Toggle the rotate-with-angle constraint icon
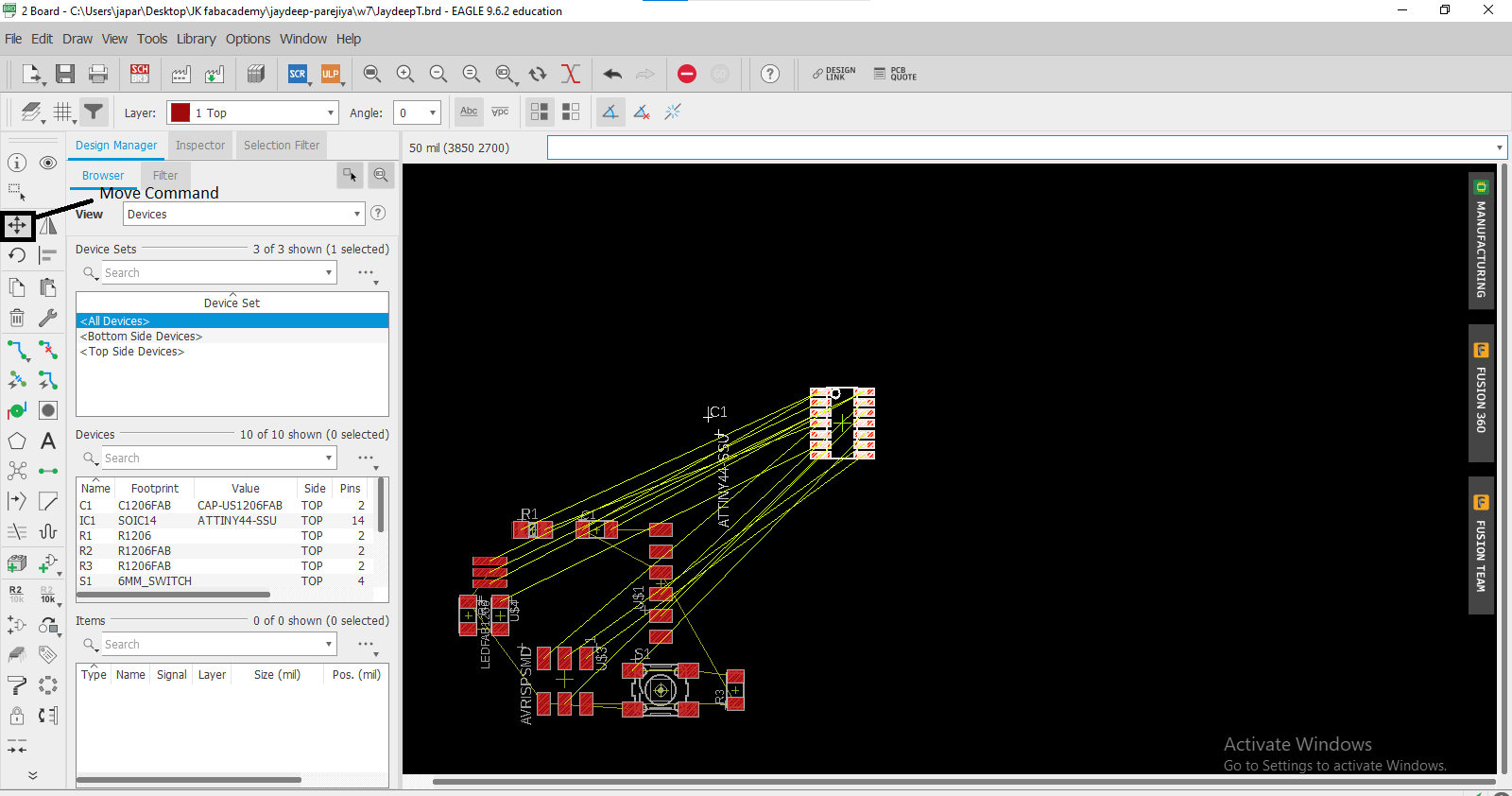Image resolution: width=1512 pixels, height=796 pixels. [610, 112]
